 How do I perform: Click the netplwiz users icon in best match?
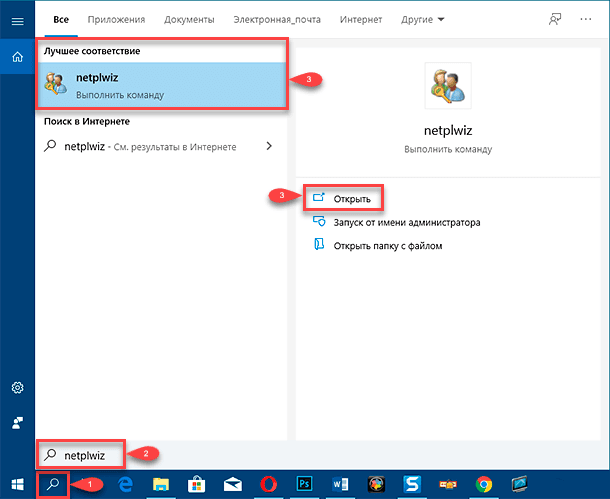(x=55, y=84)
